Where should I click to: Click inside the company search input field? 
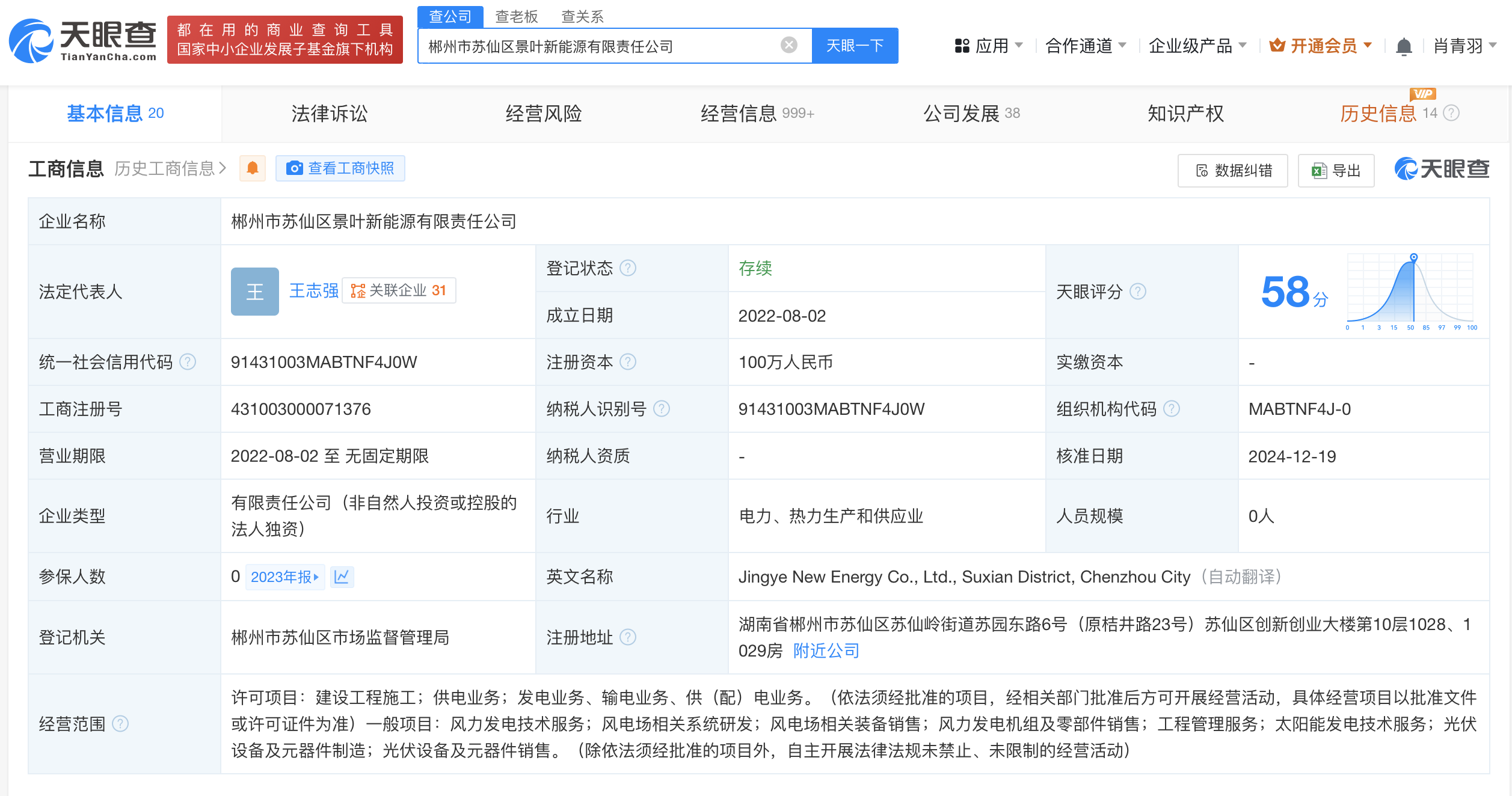[601, 44]
